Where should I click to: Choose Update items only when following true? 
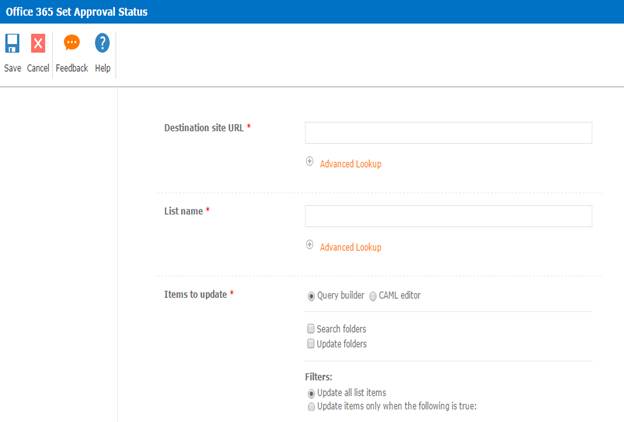point(310,406)
